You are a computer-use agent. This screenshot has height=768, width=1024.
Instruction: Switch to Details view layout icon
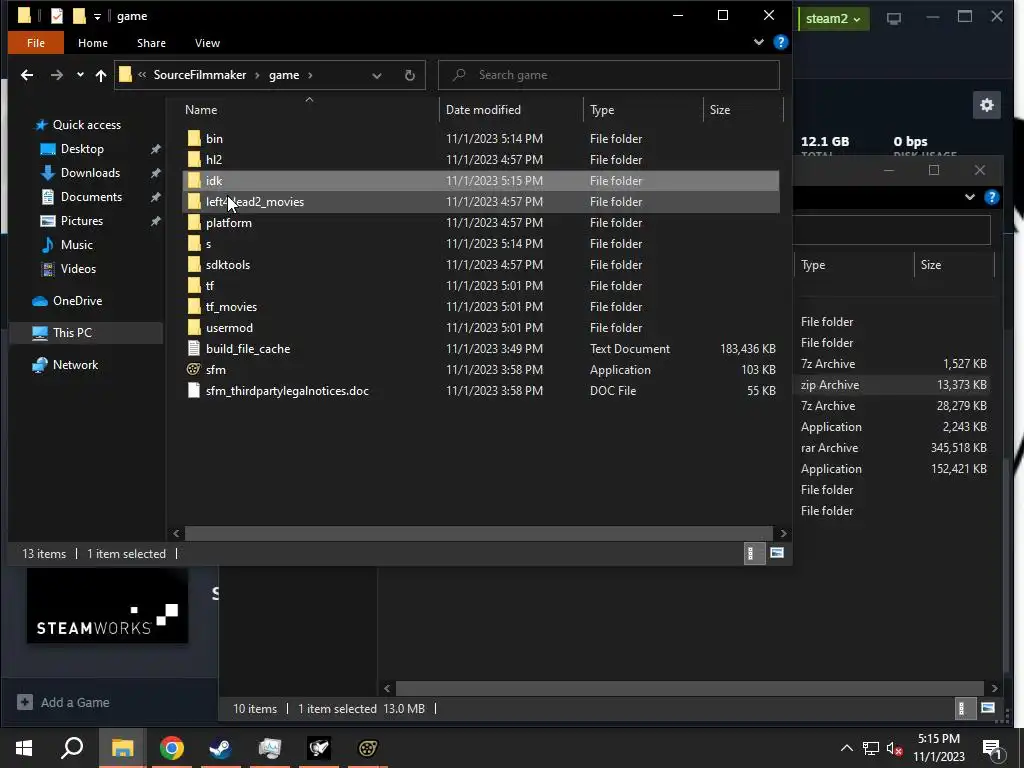click(x=754, y=554)
